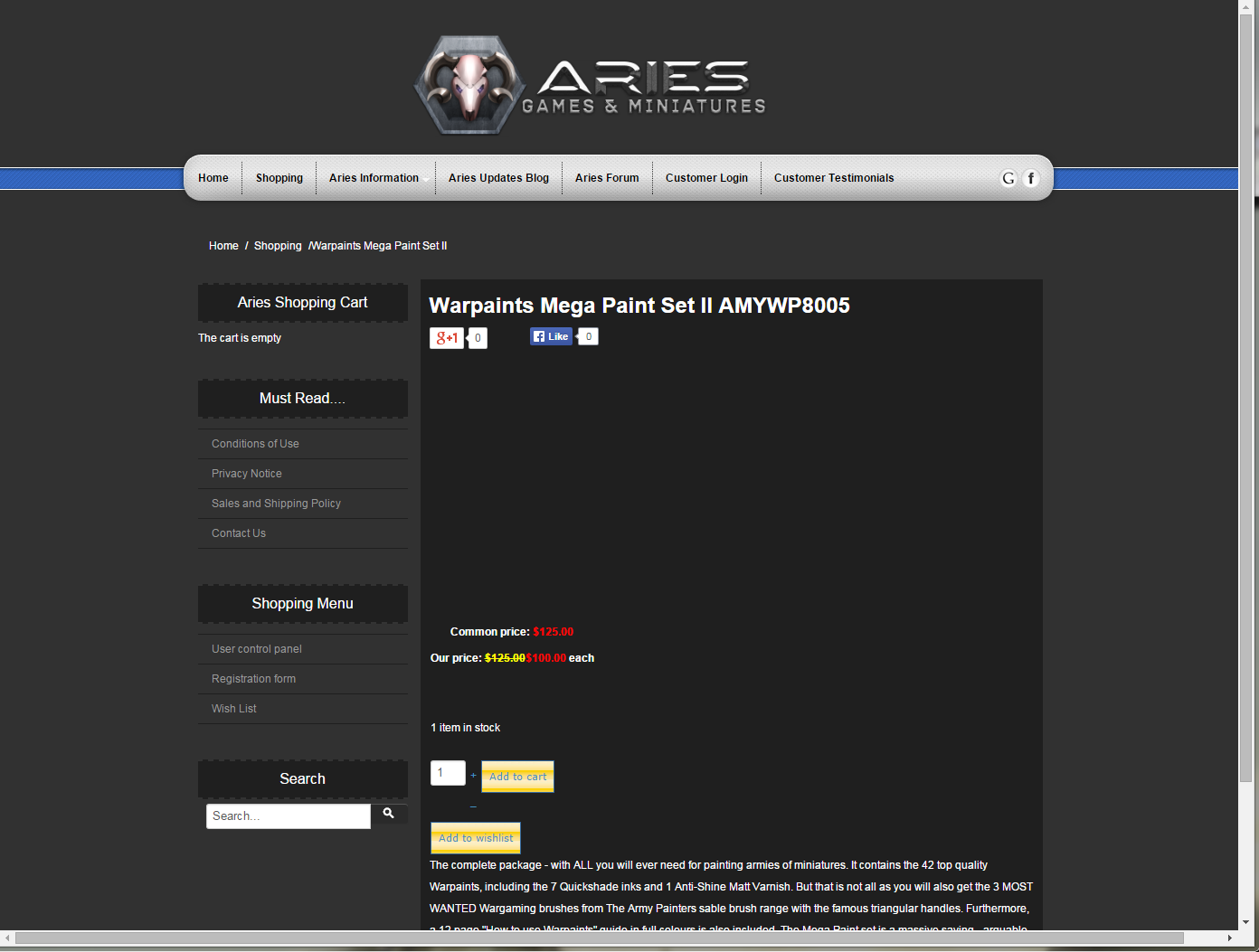The image size is (1259, 952).
Task: Click the product title 'Warpaints Mega Paint Set II AMYWP8005'
Action: [x=639, y=306]
